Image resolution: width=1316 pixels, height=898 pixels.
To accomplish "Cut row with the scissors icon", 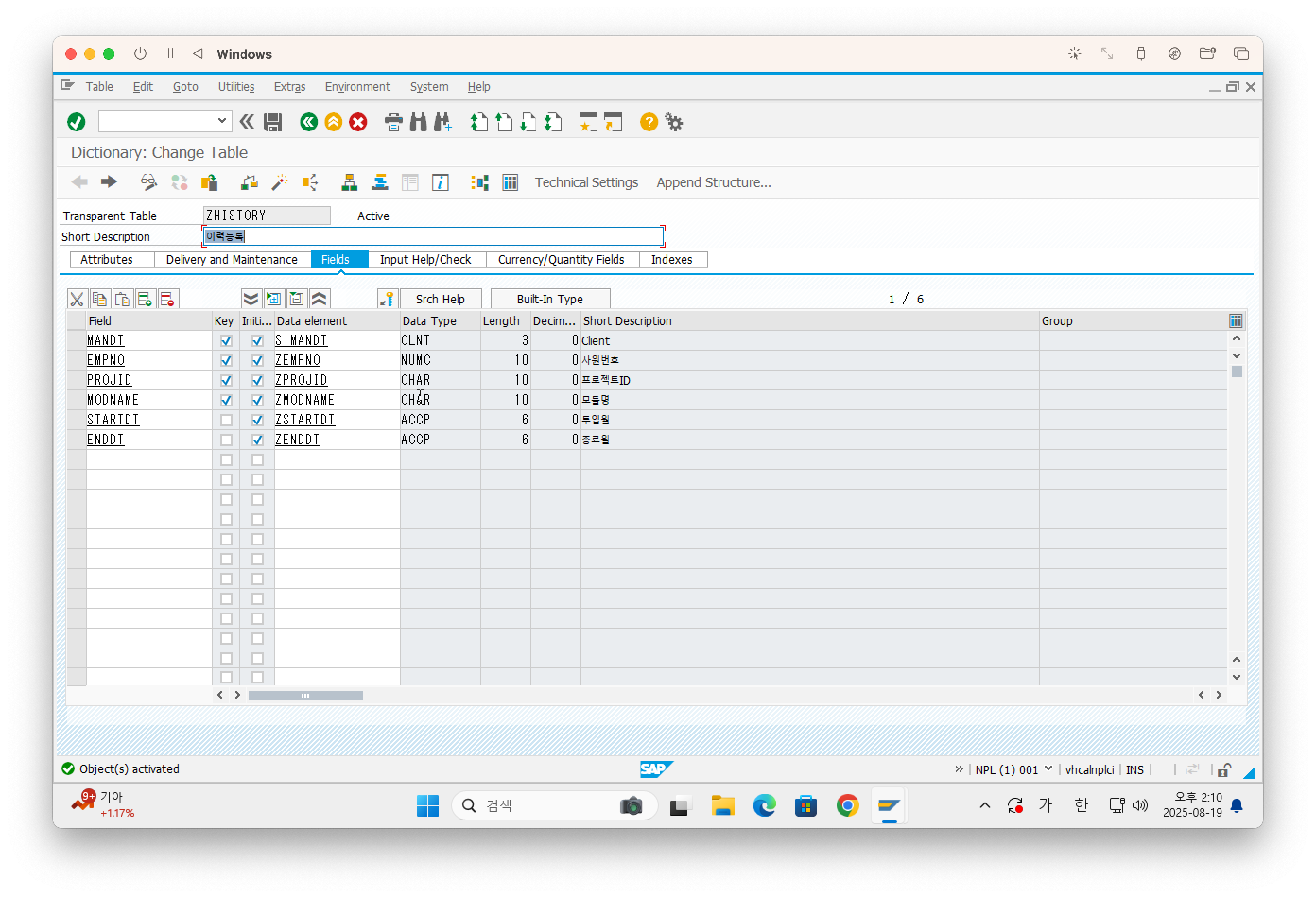I will pyautogui.click(x=77, y=299).
